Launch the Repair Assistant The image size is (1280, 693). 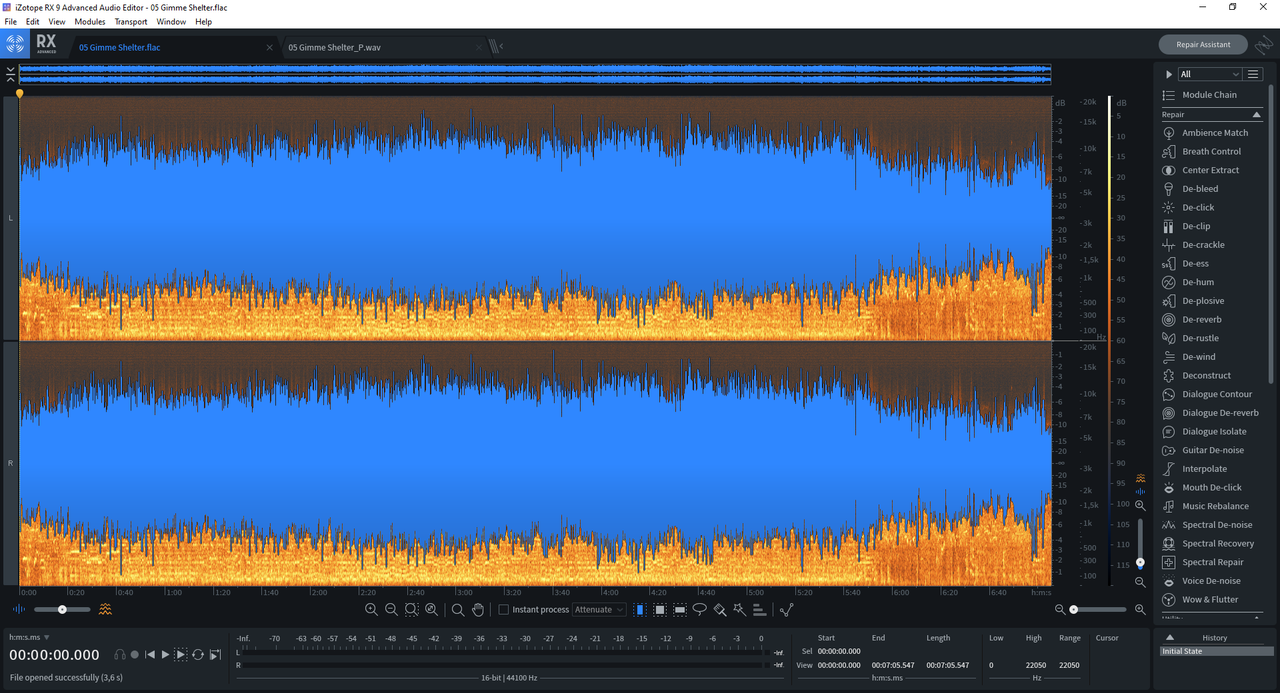point(1203,44)
